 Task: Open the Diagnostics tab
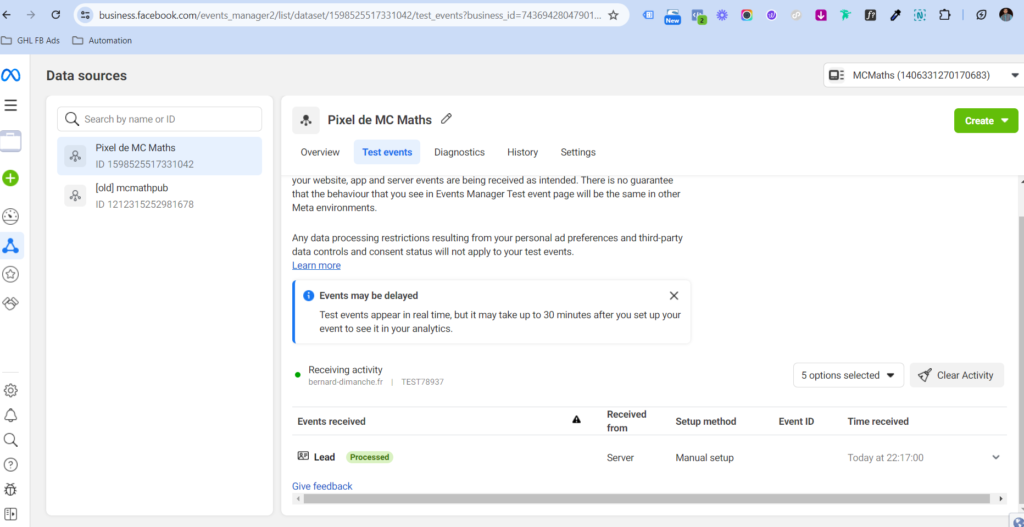459,152
